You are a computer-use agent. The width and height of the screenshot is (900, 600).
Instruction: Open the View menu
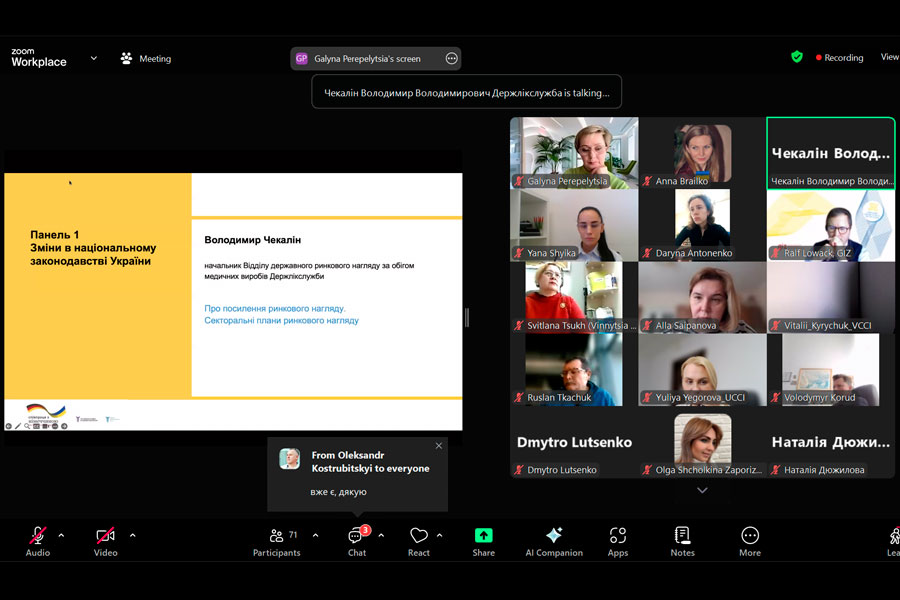[890, 57]
